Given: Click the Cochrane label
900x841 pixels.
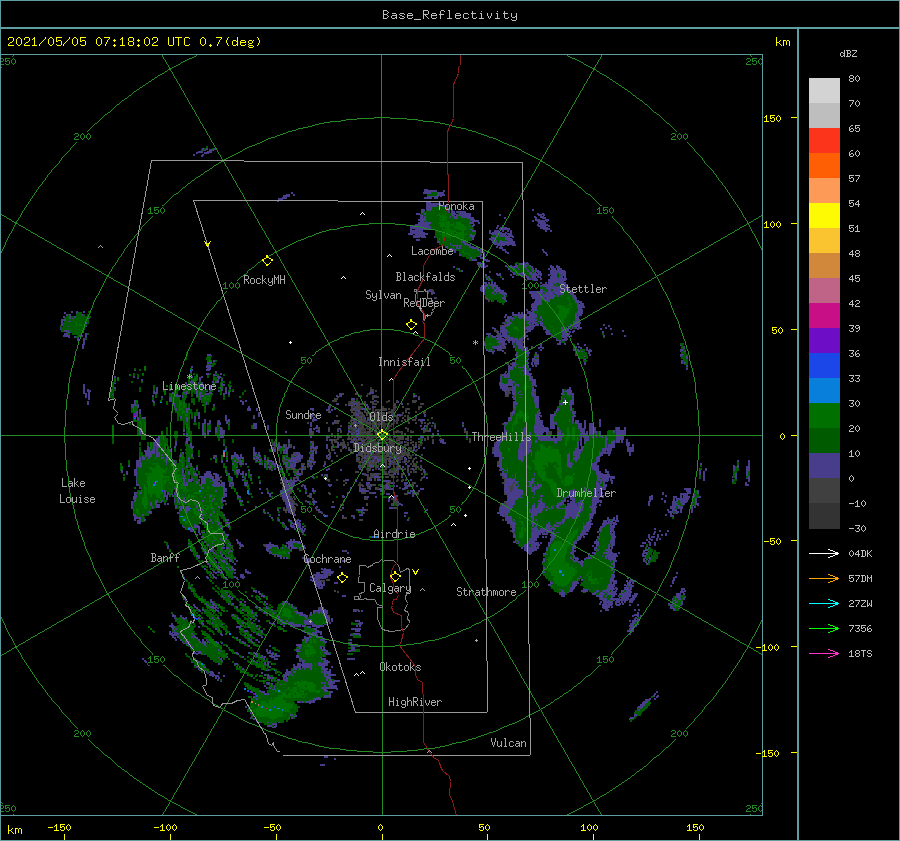Looking at the screenshot, I should [x=327, y=559].
